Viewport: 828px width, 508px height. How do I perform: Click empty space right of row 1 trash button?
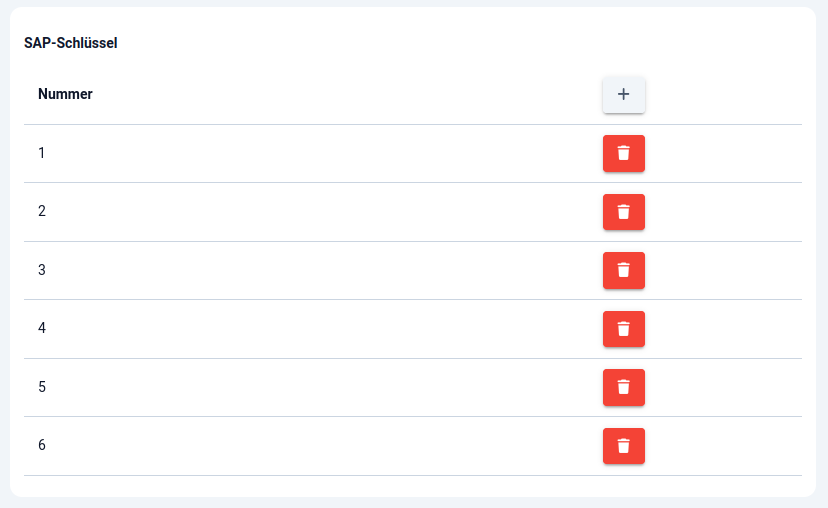pyautogui.click(x=725, y=153)
